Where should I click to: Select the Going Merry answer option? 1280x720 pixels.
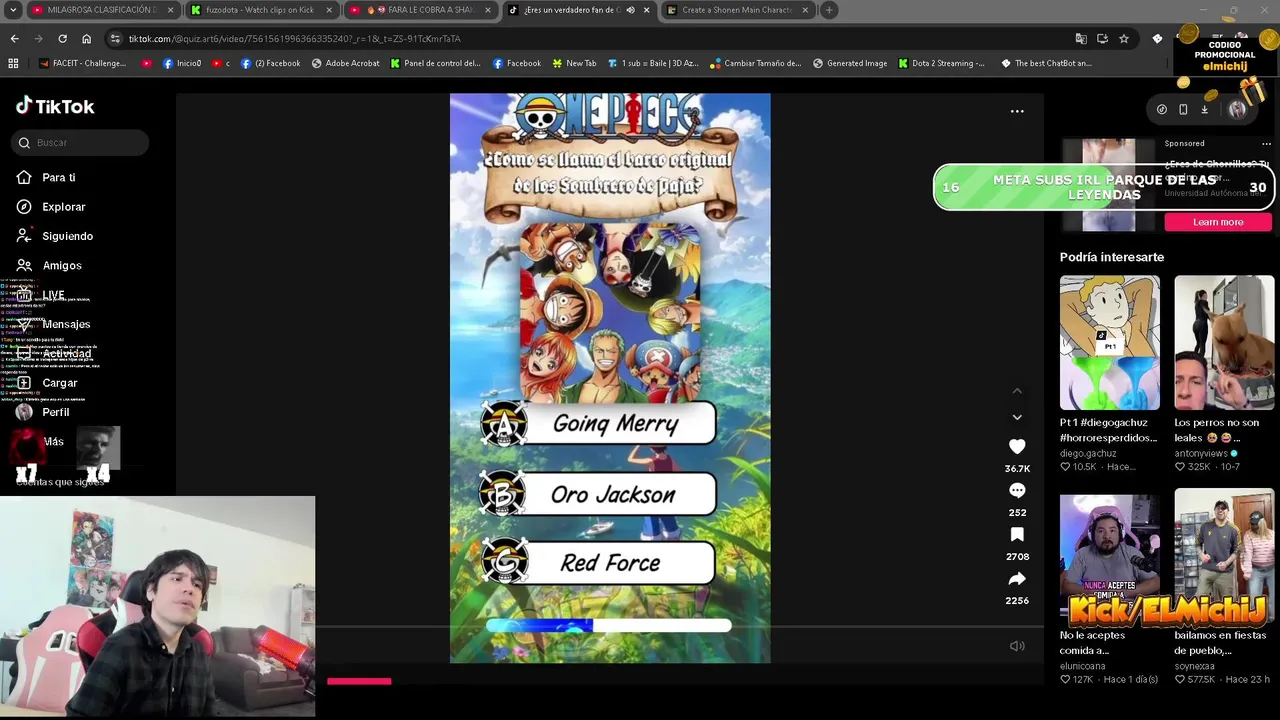coord(598,424)
